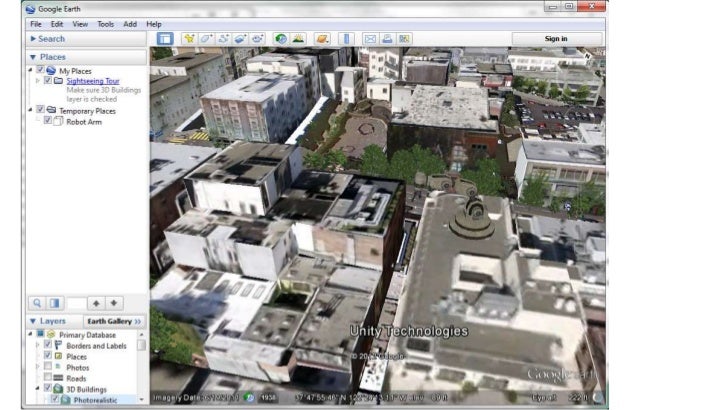728x410 pixels.
Task: Click the Sightseeing Tour folder icon
Action: pos(58,81)
